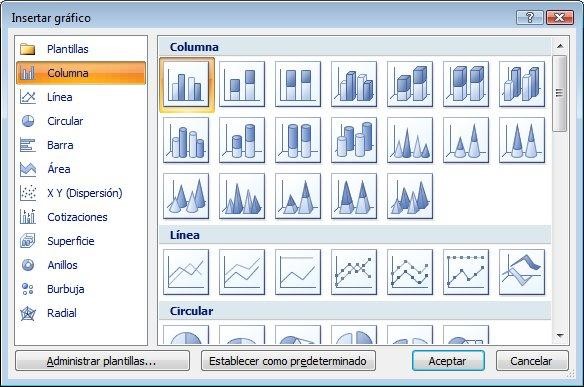Select the 100% stacked column chart
The height and width of the screenshot is (387, 584).
click(x=298, y=84)
